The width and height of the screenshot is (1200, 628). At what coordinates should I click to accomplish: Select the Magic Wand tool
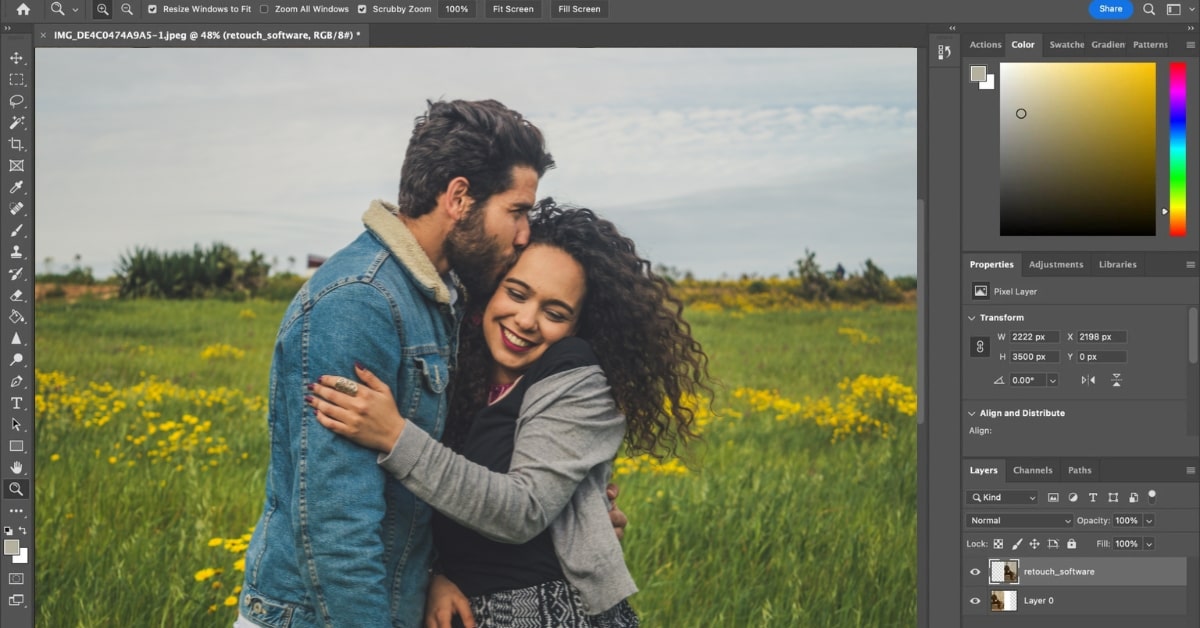16,123
